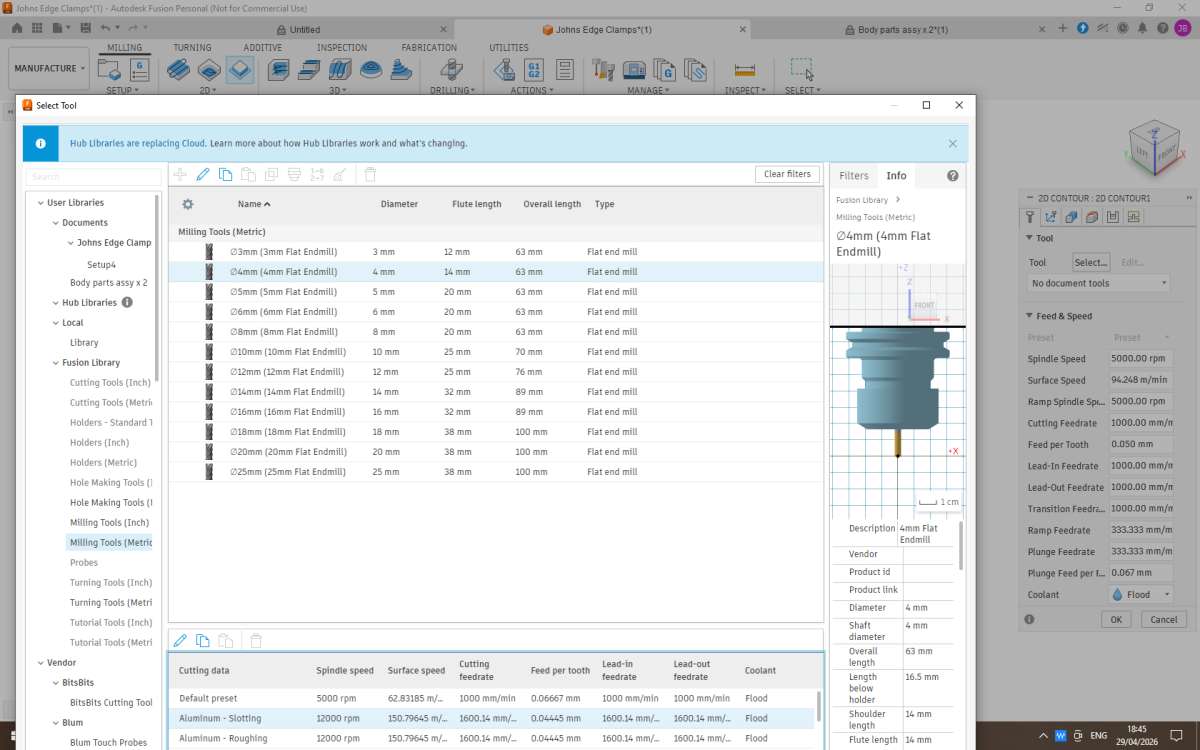Click the library Search field
The image size is (1200, 750).
[x=93, y=176]
